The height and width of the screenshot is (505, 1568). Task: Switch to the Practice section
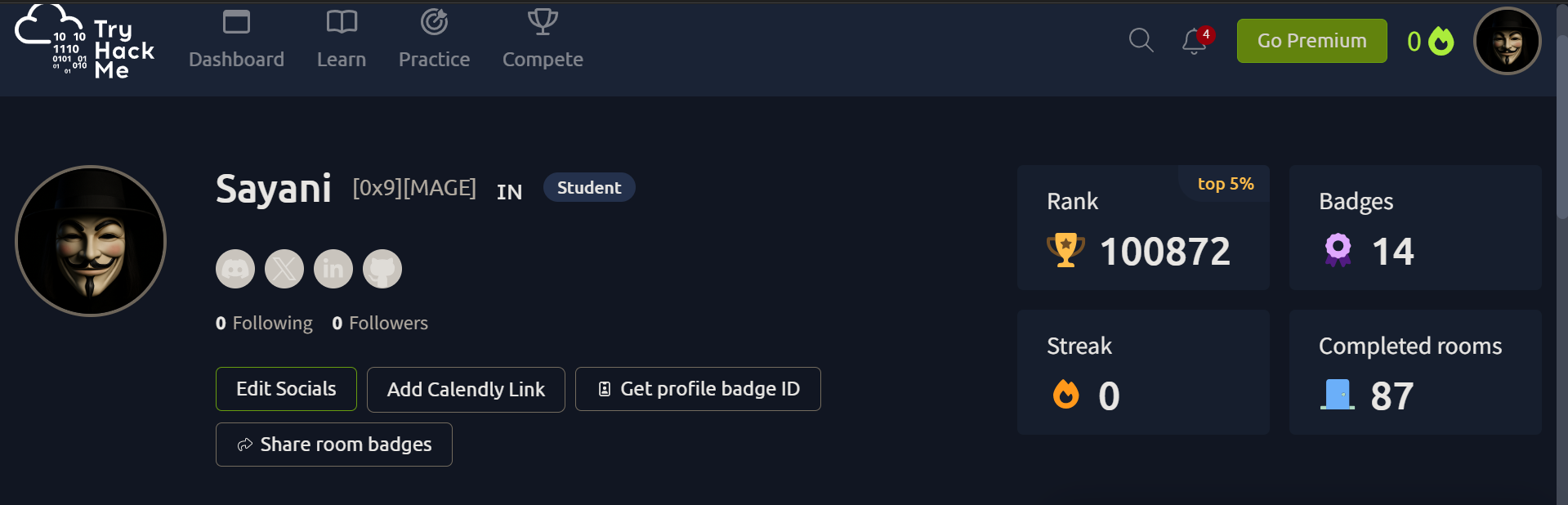click(434, 38)
